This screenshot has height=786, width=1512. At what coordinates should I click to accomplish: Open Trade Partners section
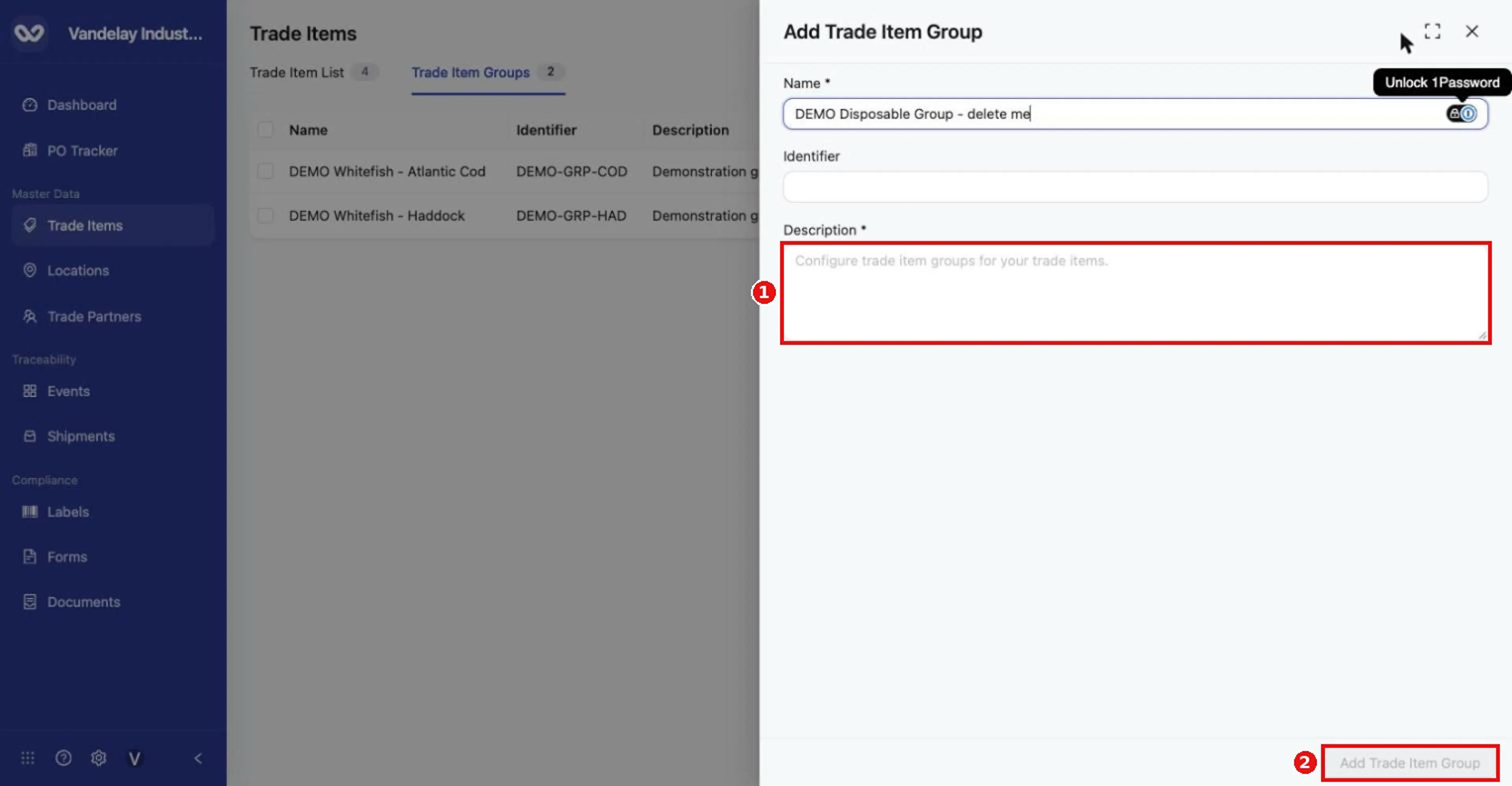coord(112,316)
